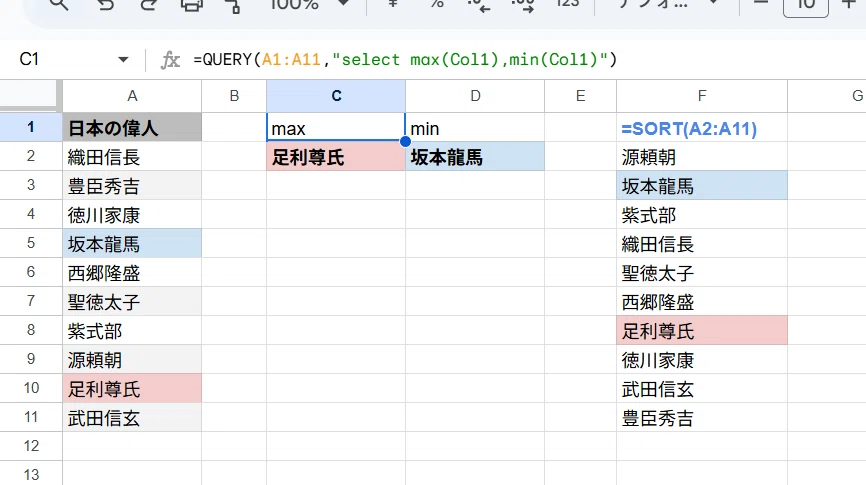This screenshot has height=485, width=866.
Task: Click cell 紫式部 in column A
Action: [x=132, y=330]
